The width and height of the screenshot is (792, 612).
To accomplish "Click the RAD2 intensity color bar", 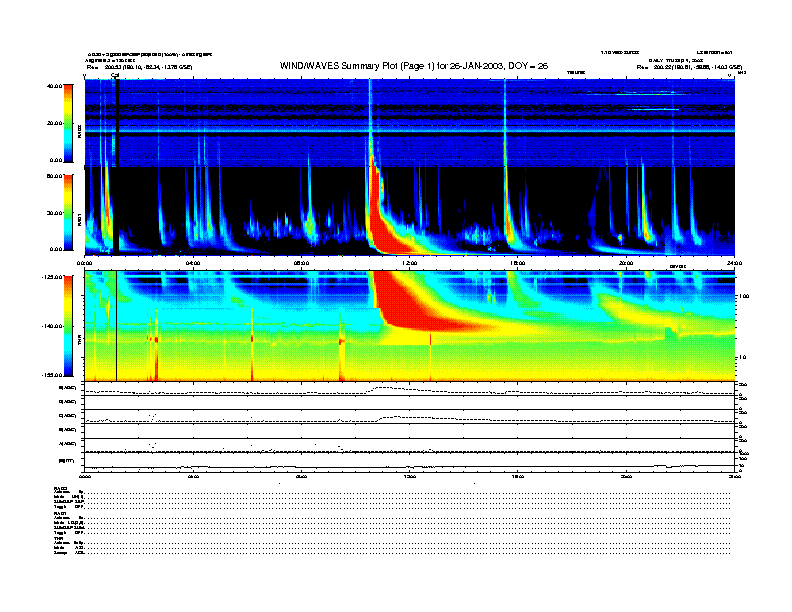I will 68,123.
